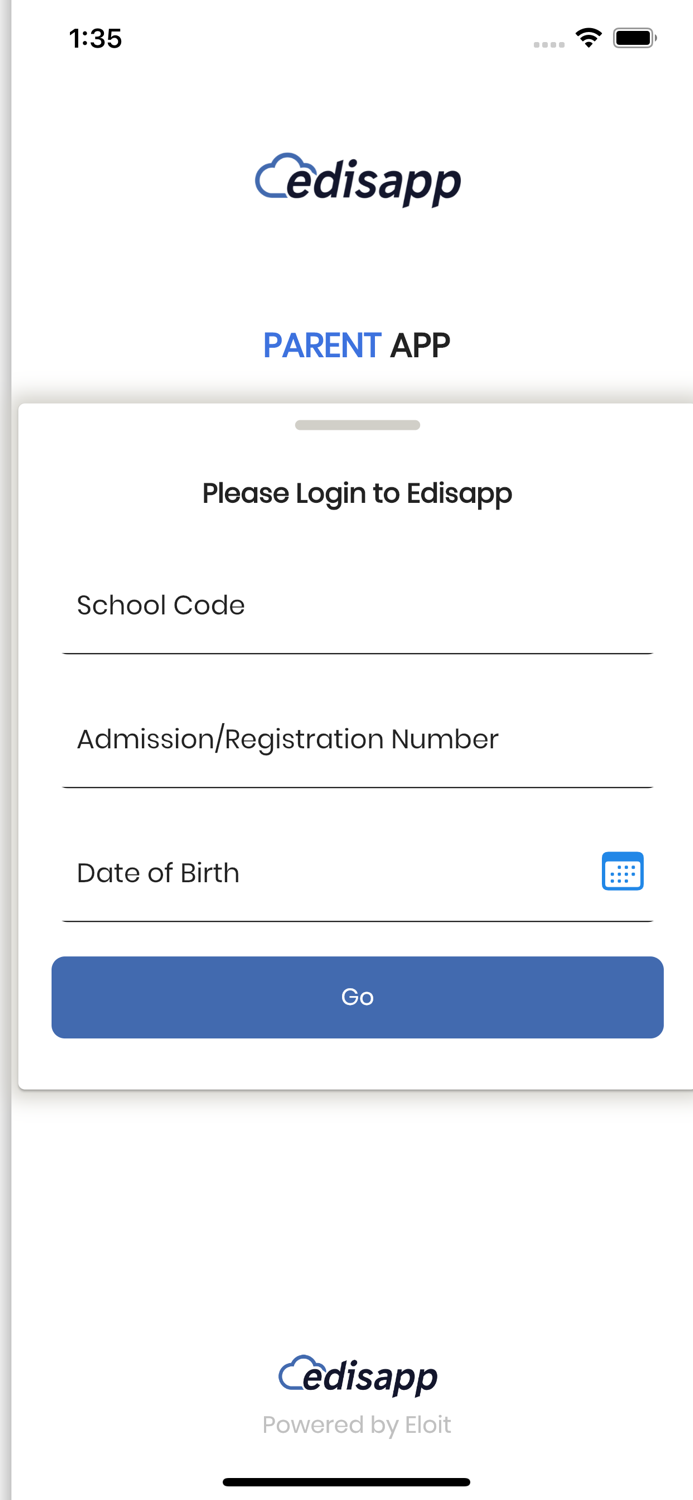Click the Admission/Registration Number field

357,739
